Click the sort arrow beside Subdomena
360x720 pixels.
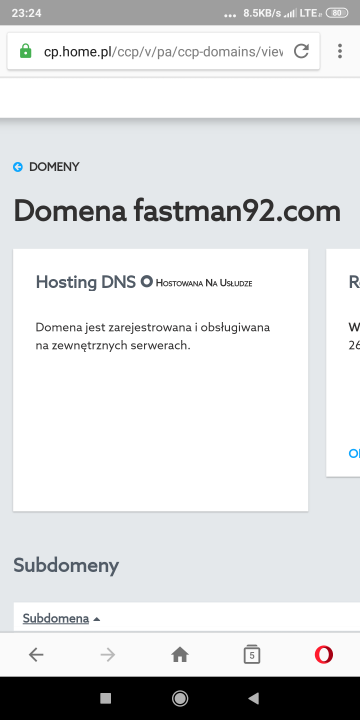pos(96,619)
